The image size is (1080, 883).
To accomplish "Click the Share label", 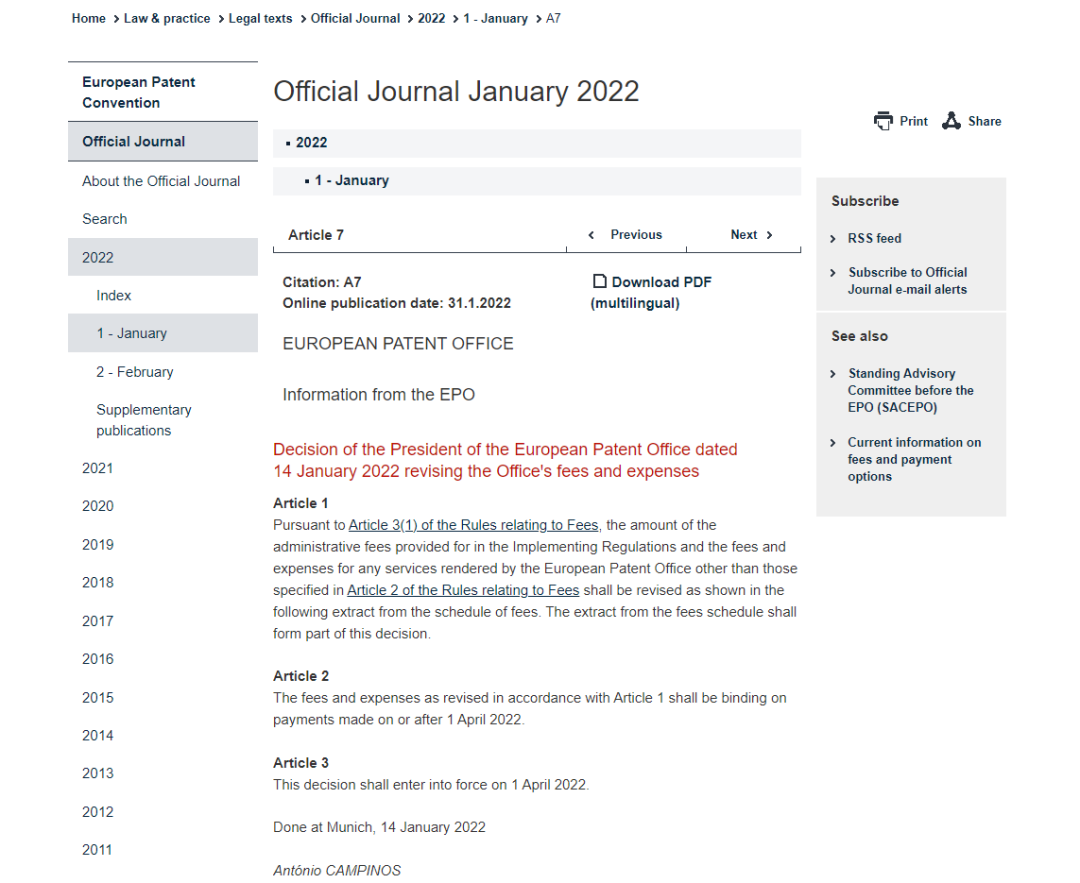I will click(x=984, y=121).
